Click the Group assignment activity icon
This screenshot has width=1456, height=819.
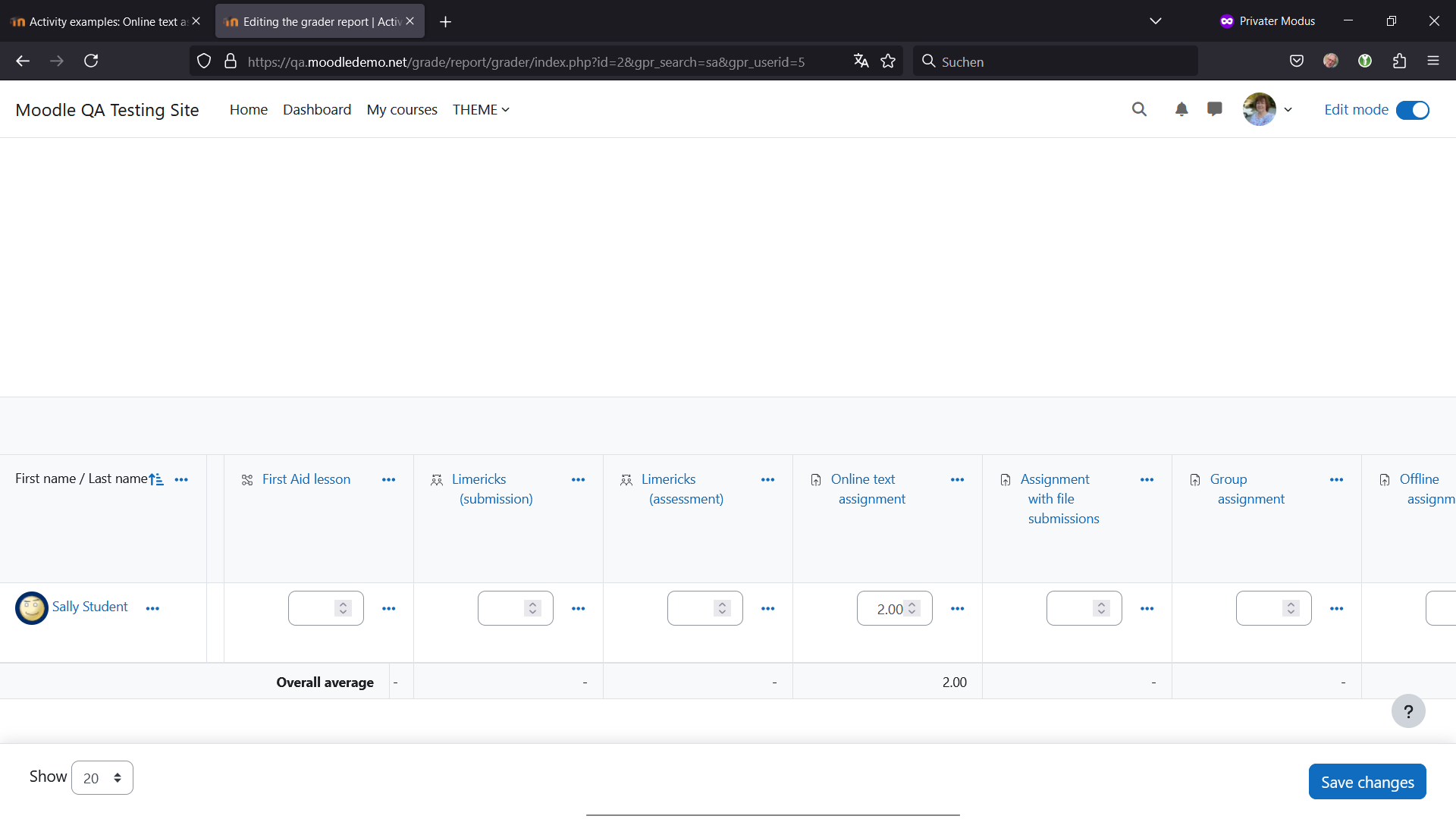tap(1195, 480)
